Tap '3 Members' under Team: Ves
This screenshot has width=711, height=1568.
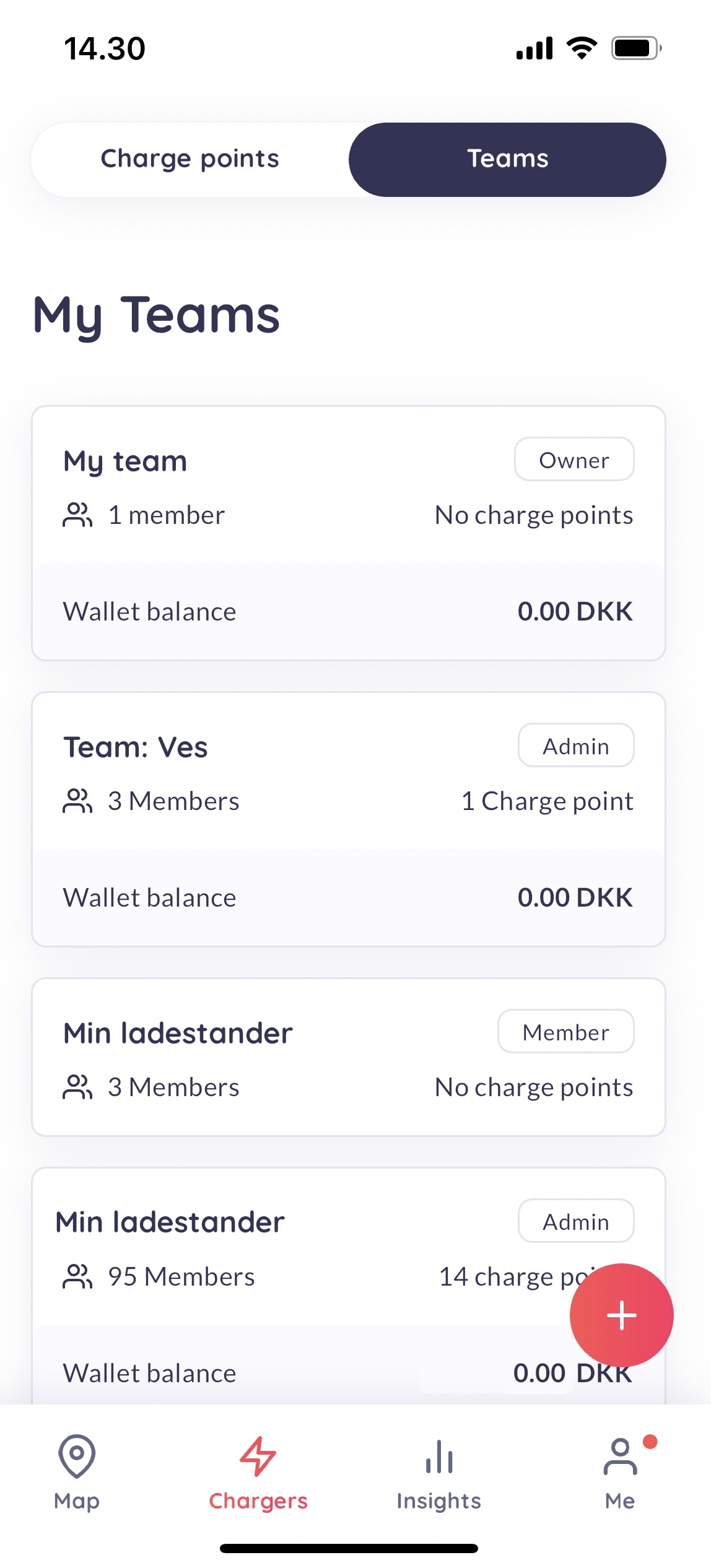tap(173, 801)
